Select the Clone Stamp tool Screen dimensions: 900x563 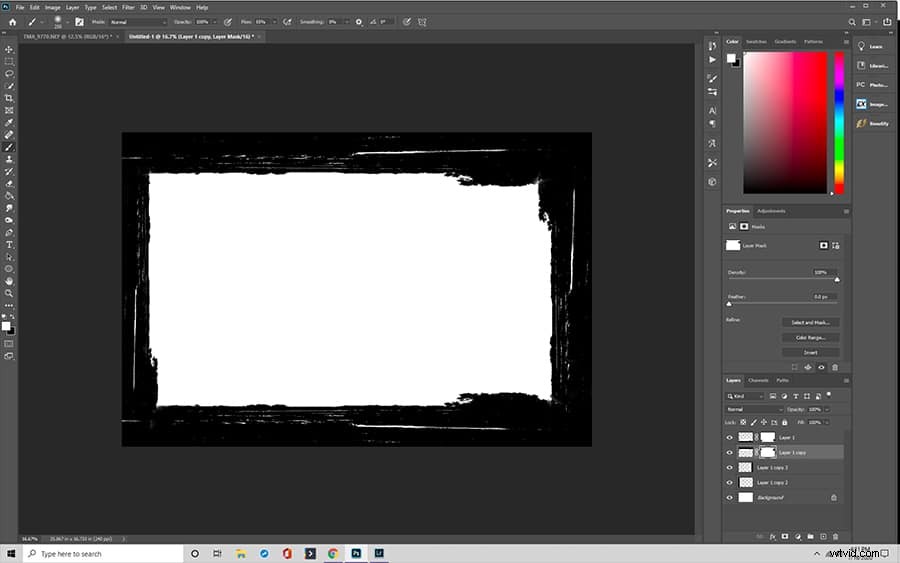click(9, 159)
